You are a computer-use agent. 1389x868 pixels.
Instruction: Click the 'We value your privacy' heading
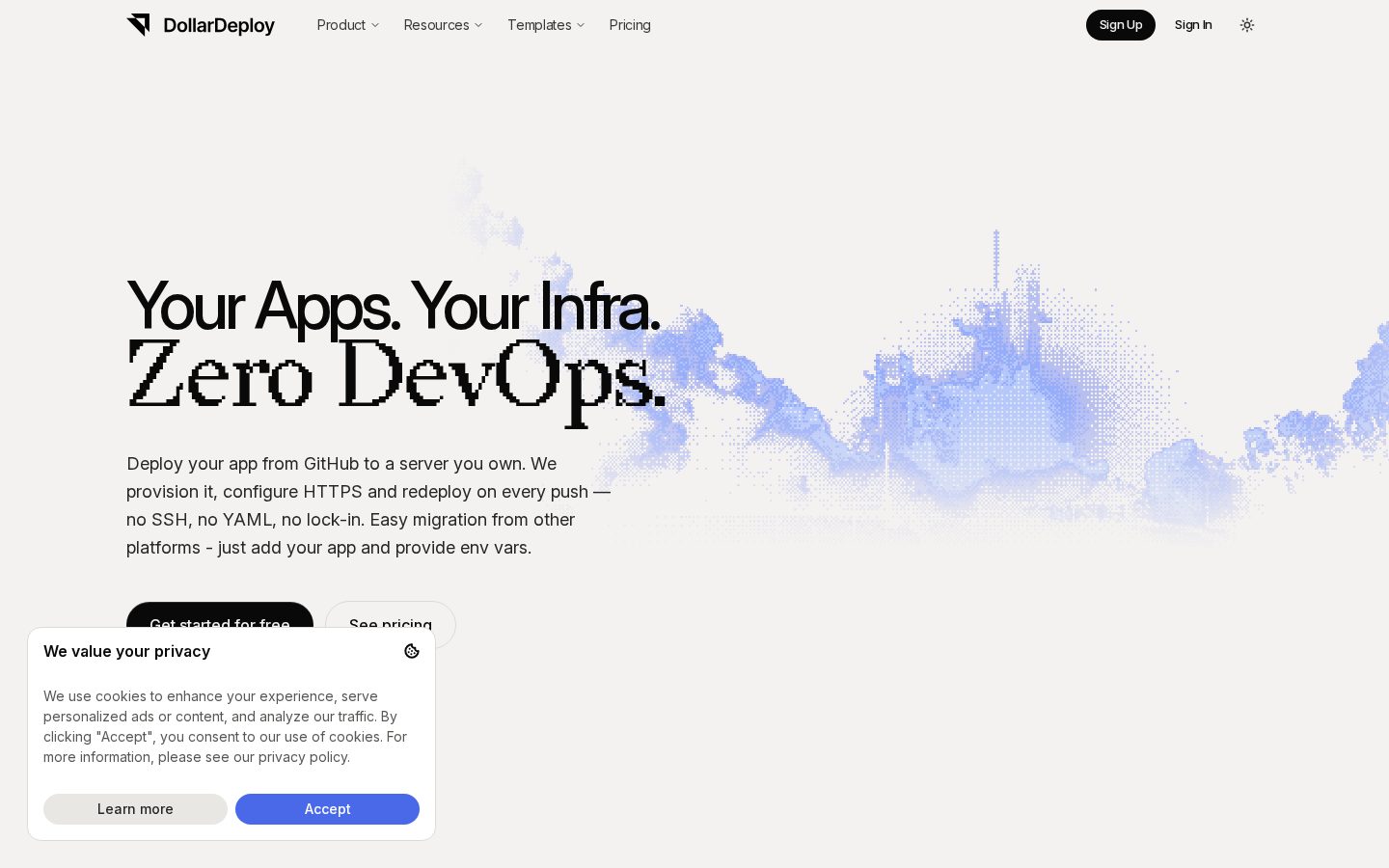(x=126, y=651)
